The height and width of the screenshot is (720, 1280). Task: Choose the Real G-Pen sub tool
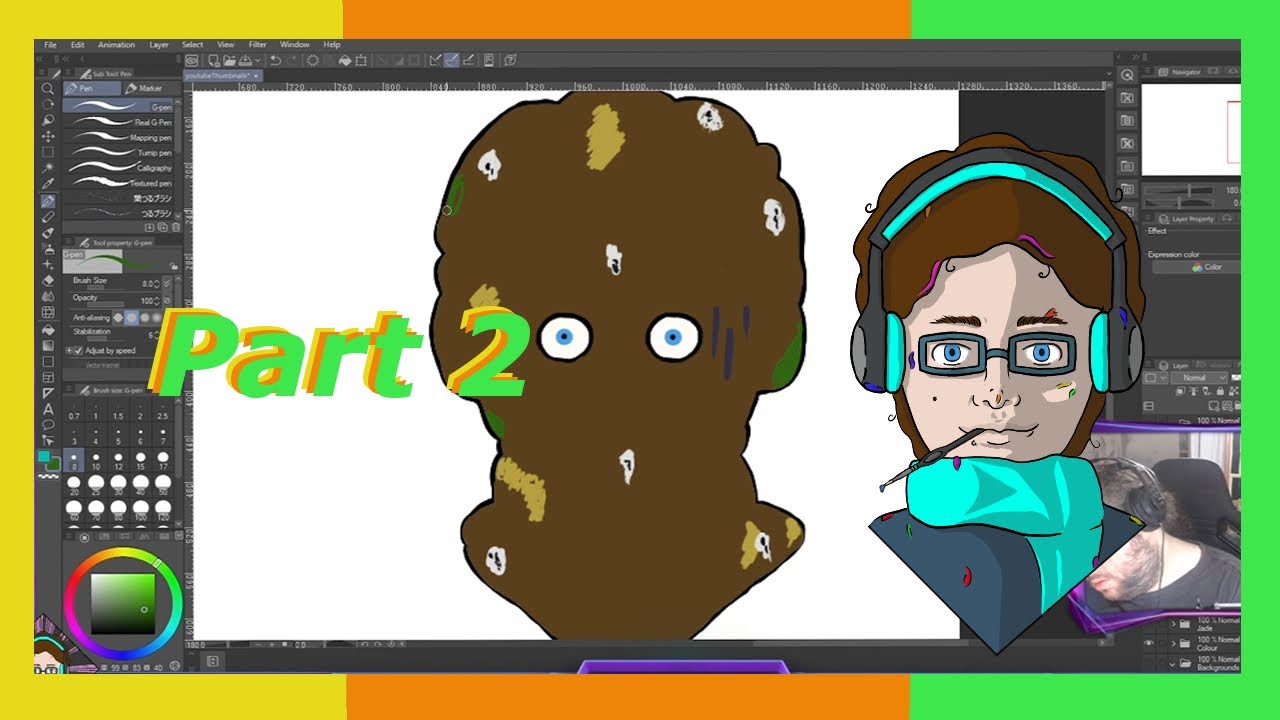[118, 122]
